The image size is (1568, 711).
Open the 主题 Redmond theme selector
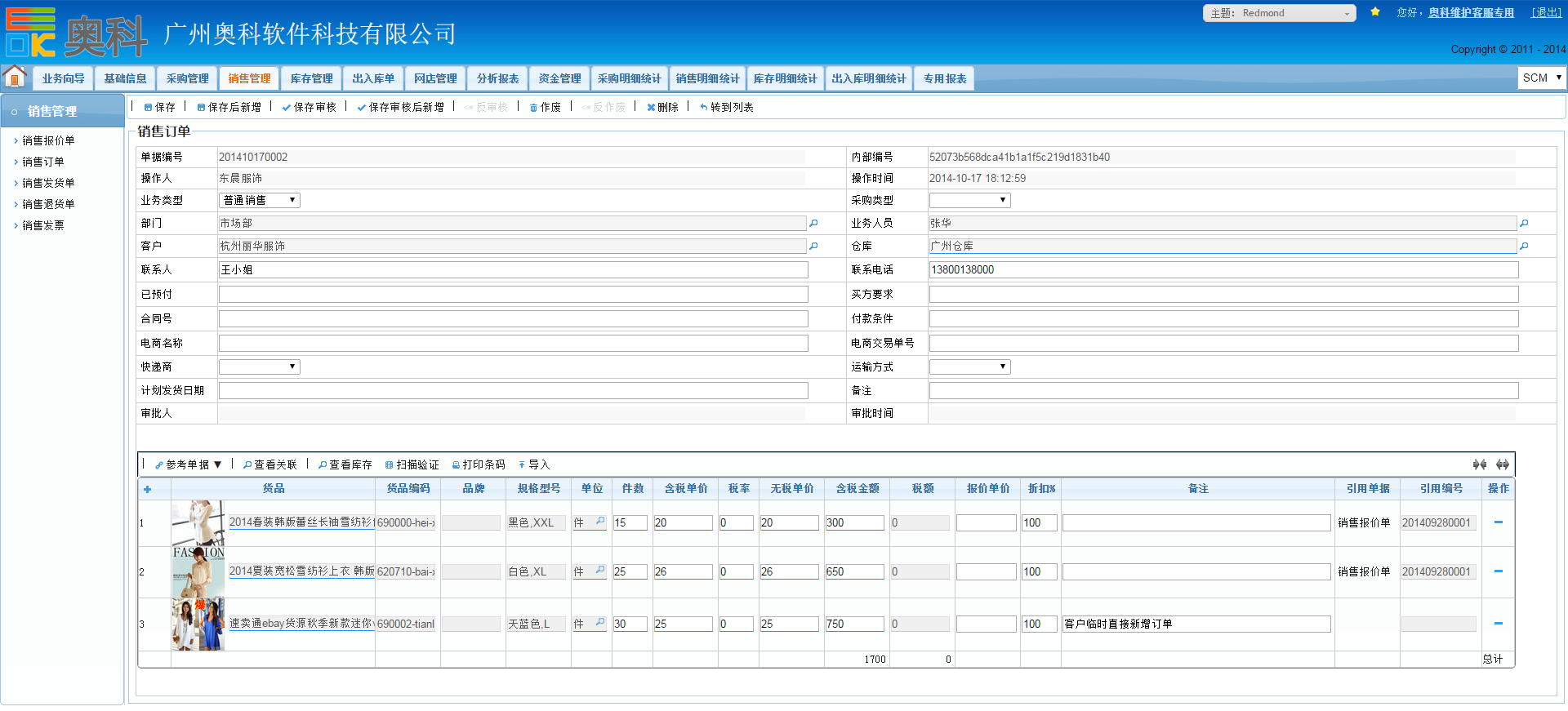(x=1279, y=13)
